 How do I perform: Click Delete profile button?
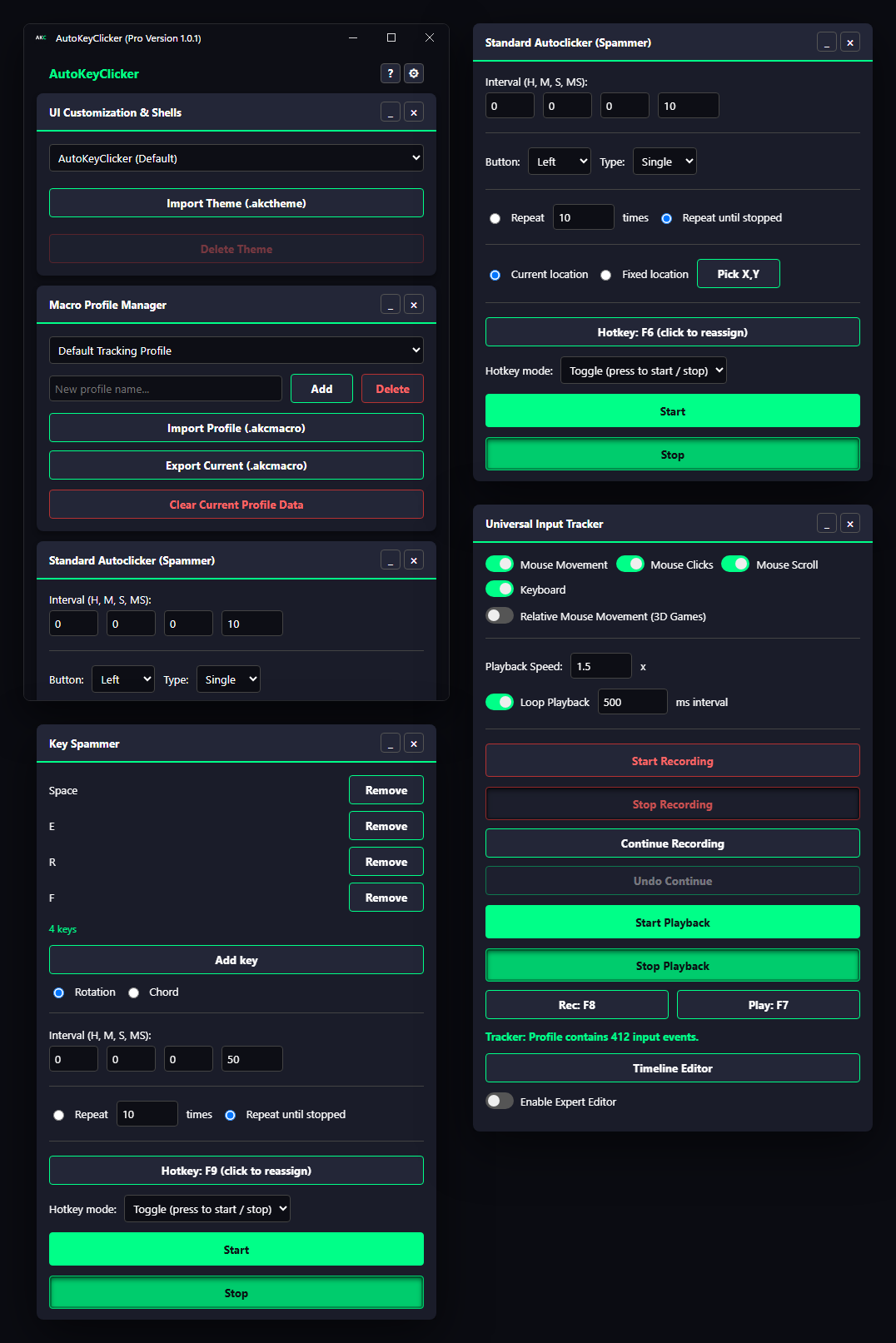pyautogui.click(x=392, y=389)
